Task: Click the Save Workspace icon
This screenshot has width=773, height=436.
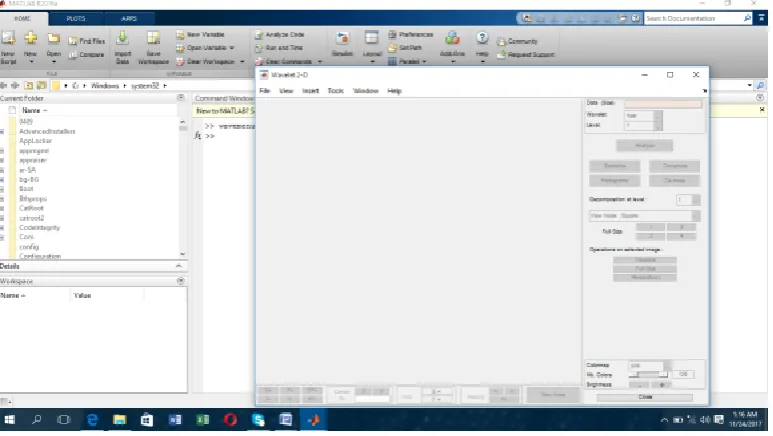Action: pyautogui.click(x=153, y=38)
